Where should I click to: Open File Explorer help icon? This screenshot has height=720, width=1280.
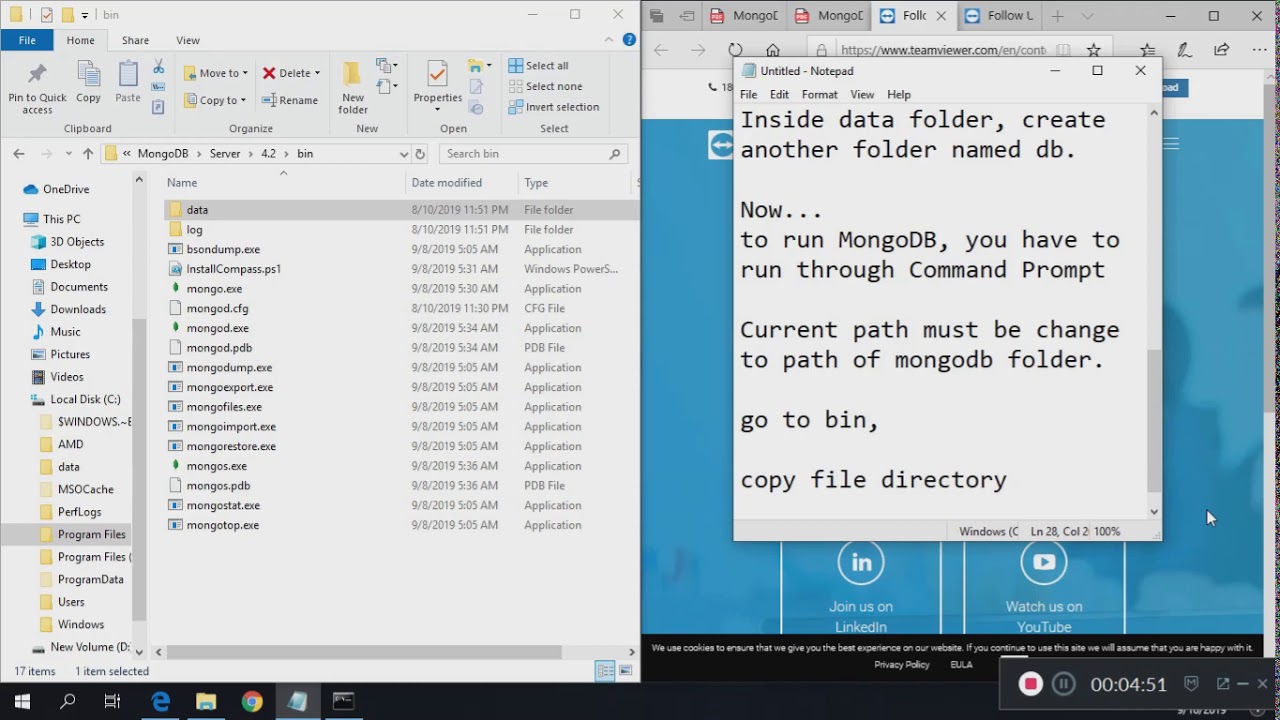[x=629, y=40]
